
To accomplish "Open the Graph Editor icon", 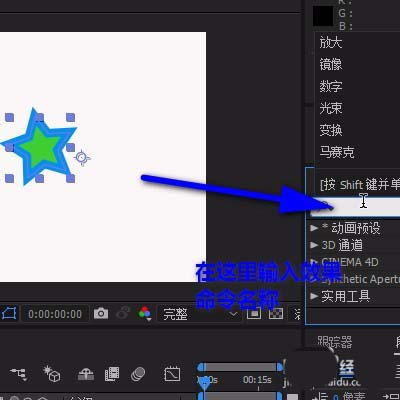I will 172,374.
